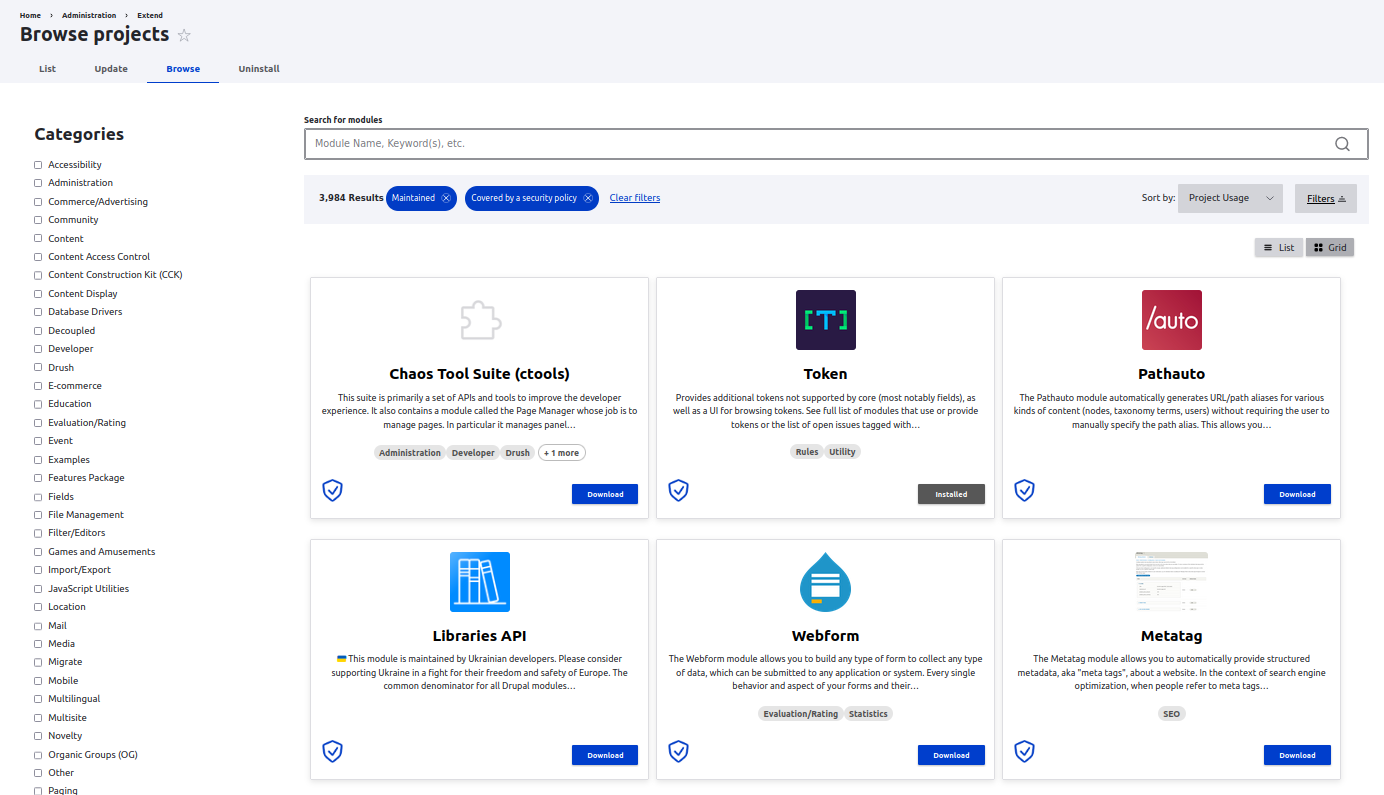Click the search magnifier icon
This screenshot has width=1384, height=795.
pos(1342,144)
